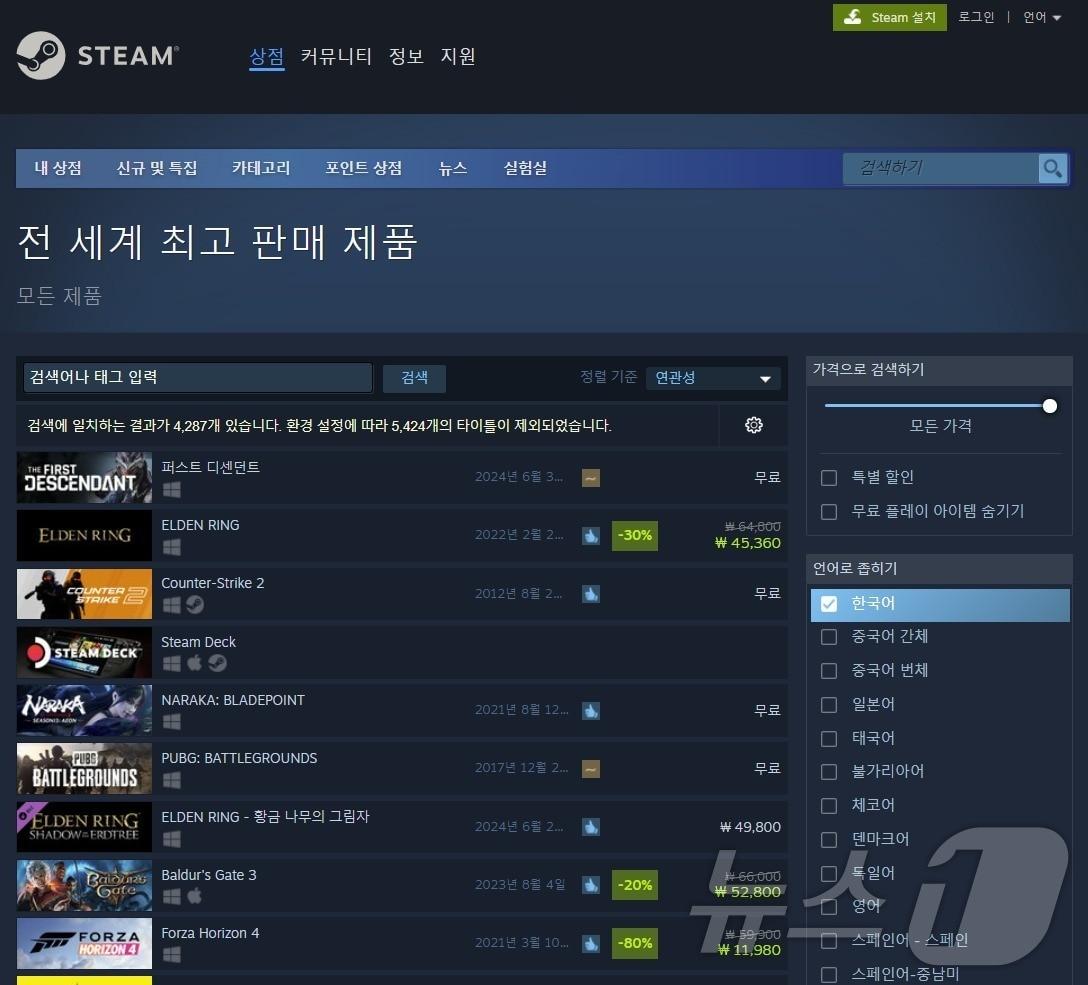Image resolution: width=1088 pixels, height=985 pixels.
Task: Open the 카테고리 dropdown in the store navigation
Action: click(260, 168)
